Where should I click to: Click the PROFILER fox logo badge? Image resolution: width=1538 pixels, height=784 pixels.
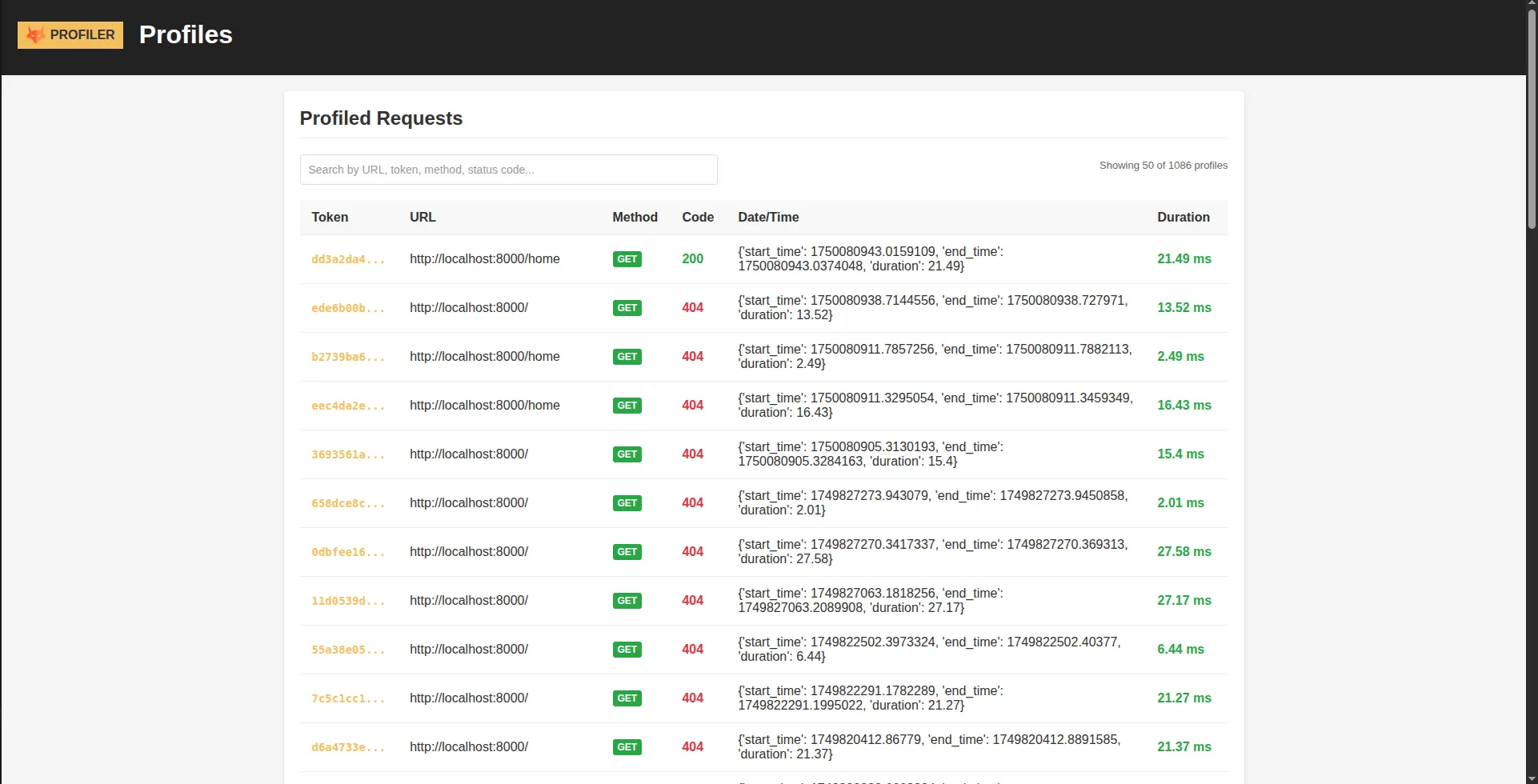pos(70,35)
